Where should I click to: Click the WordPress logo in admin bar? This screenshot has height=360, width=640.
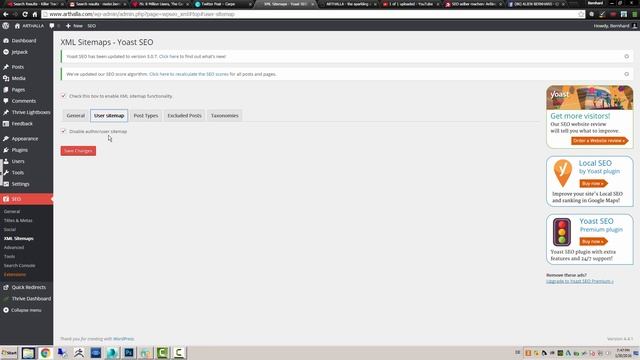[6, 26]
